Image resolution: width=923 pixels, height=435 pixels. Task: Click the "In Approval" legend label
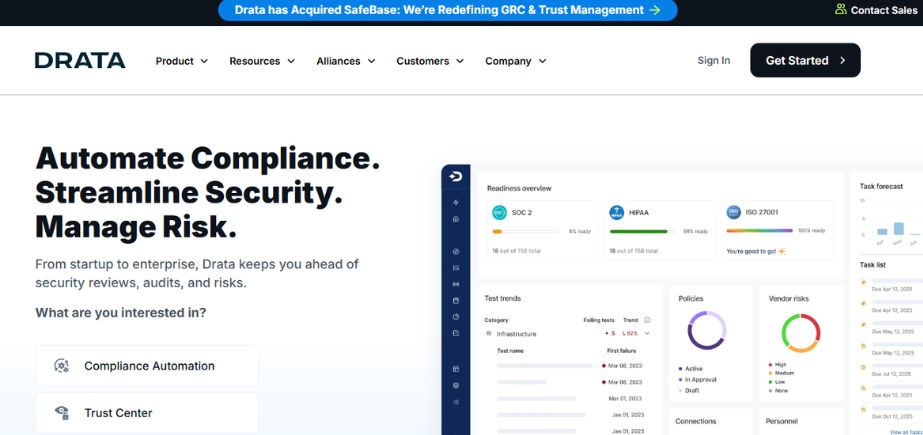pos(700,380)
